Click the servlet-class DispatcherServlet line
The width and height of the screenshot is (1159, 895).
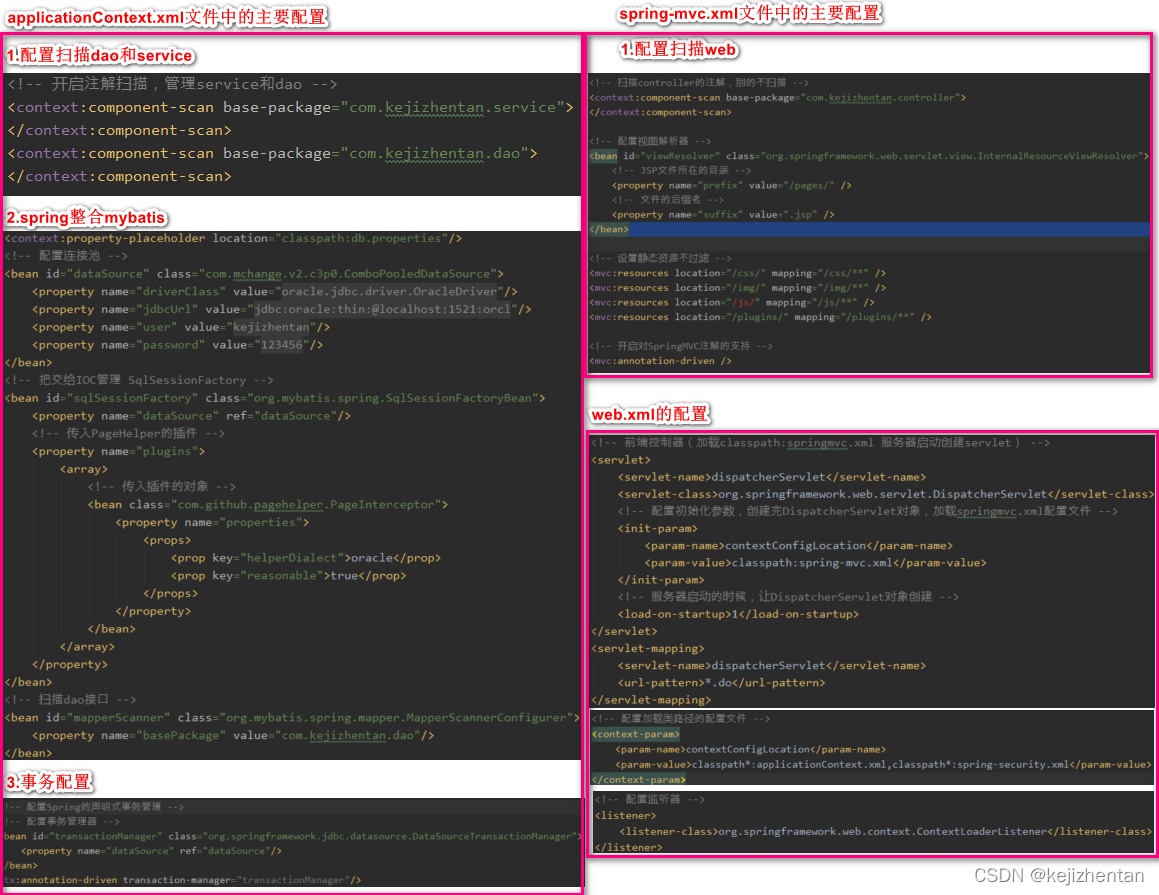[886, 494]
